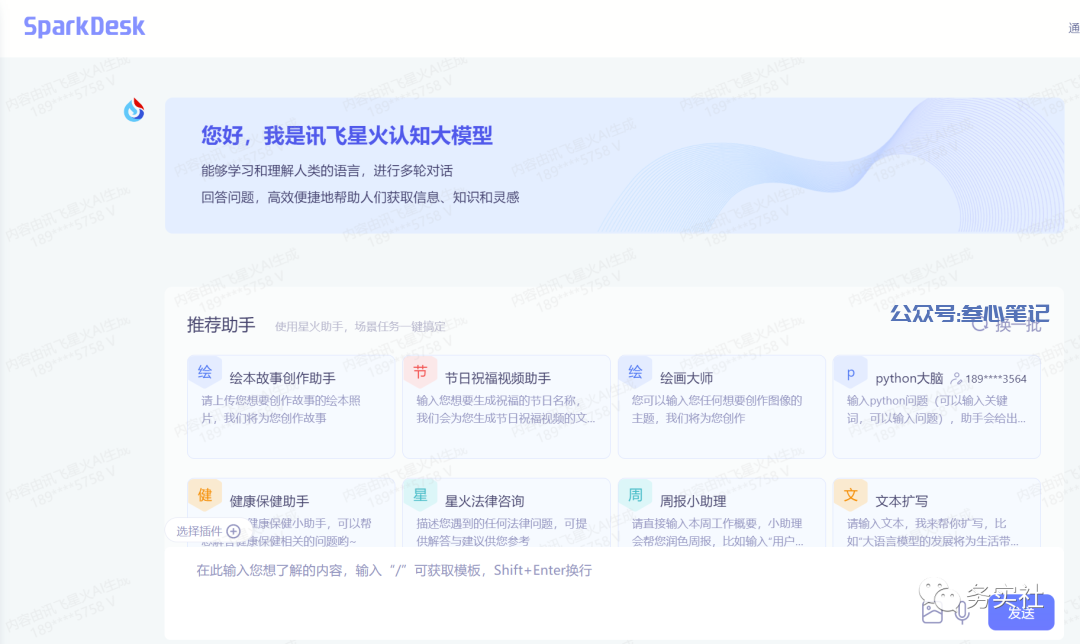Click the 绘 icon on 绘画大师
The width and height of the screenshot is (1080, 644).
click(635, 373)
